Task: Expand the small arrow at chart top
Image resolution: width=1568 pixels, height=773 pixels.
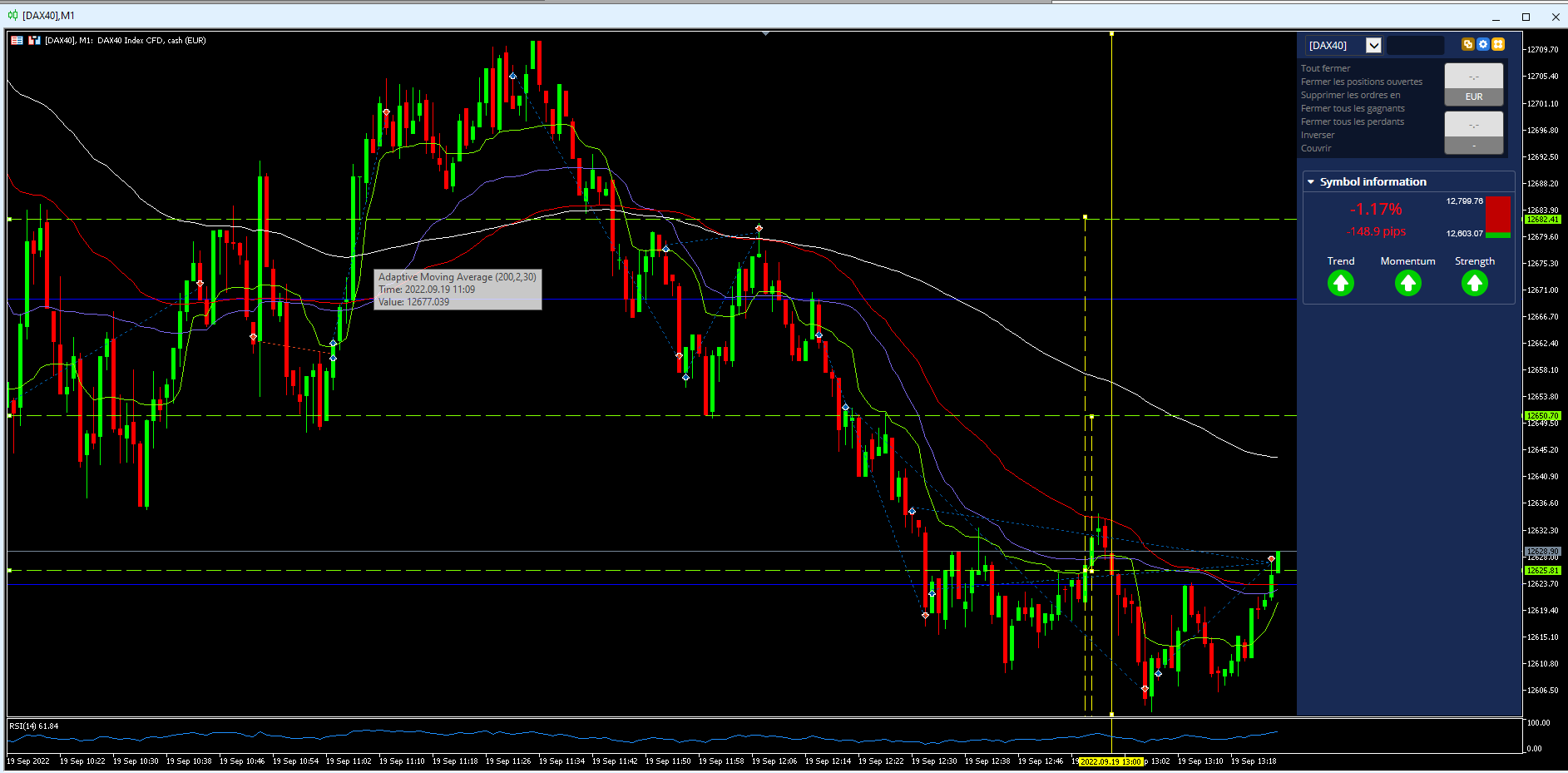Action: tap(765, 33)
